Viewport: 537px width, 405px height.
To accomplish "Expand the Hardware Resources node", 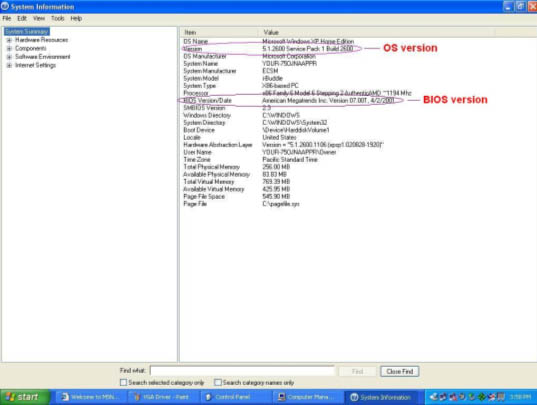I will [9, 40].
